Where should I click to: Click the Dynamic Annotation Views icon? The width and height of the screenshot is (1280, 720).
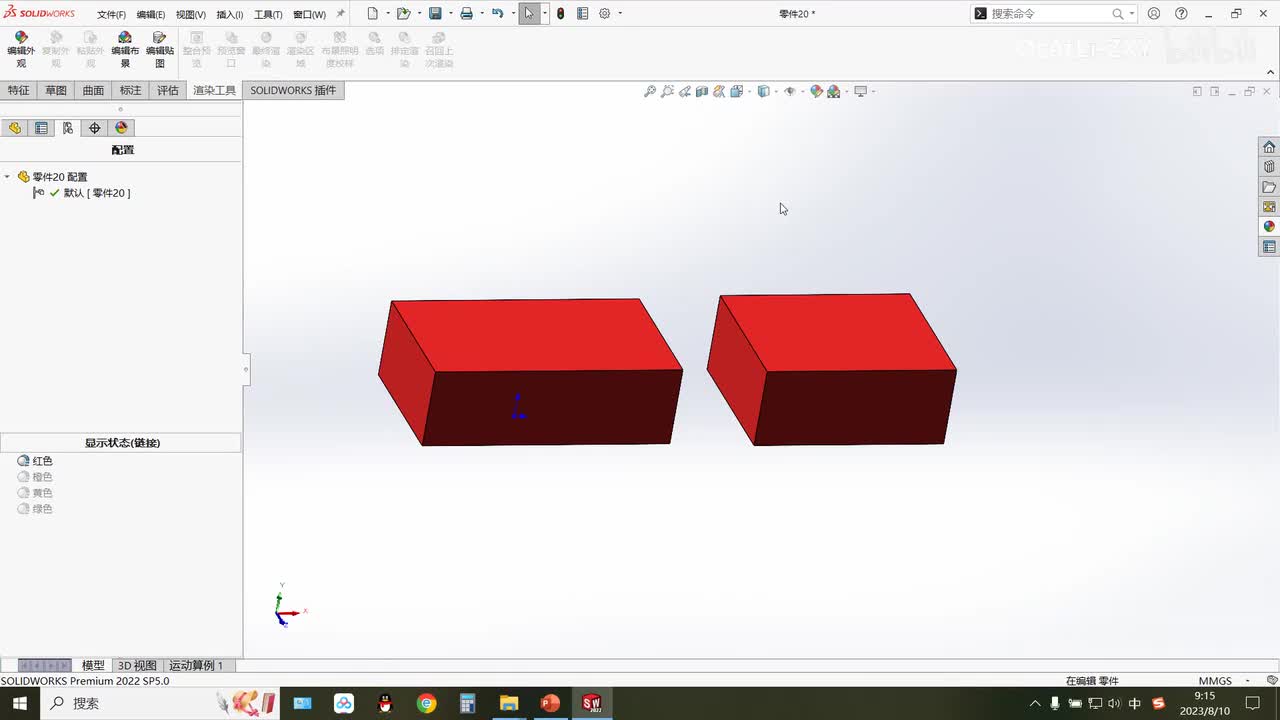[719, 92]
